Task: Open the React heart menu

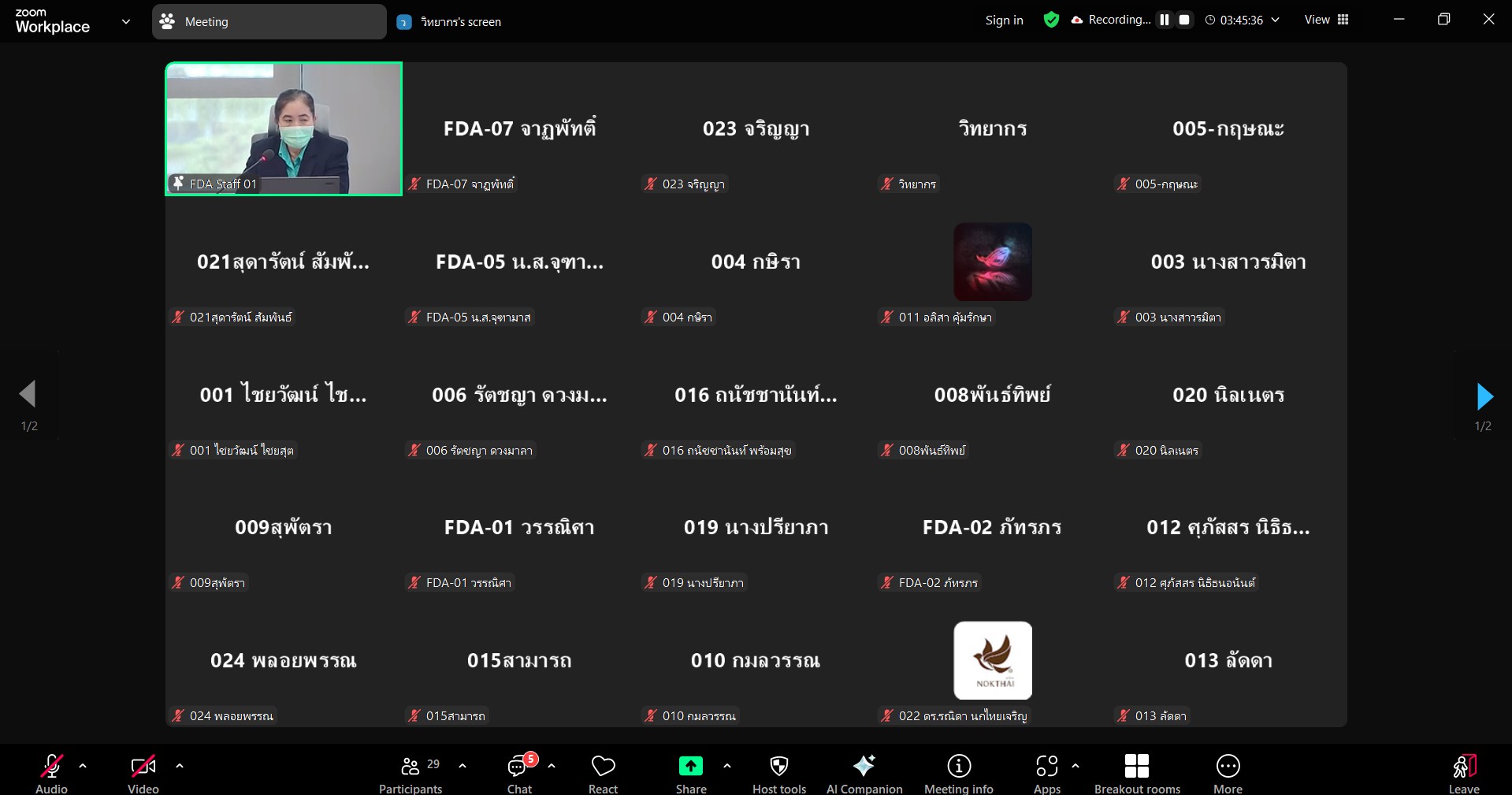Action: (604, 772)
